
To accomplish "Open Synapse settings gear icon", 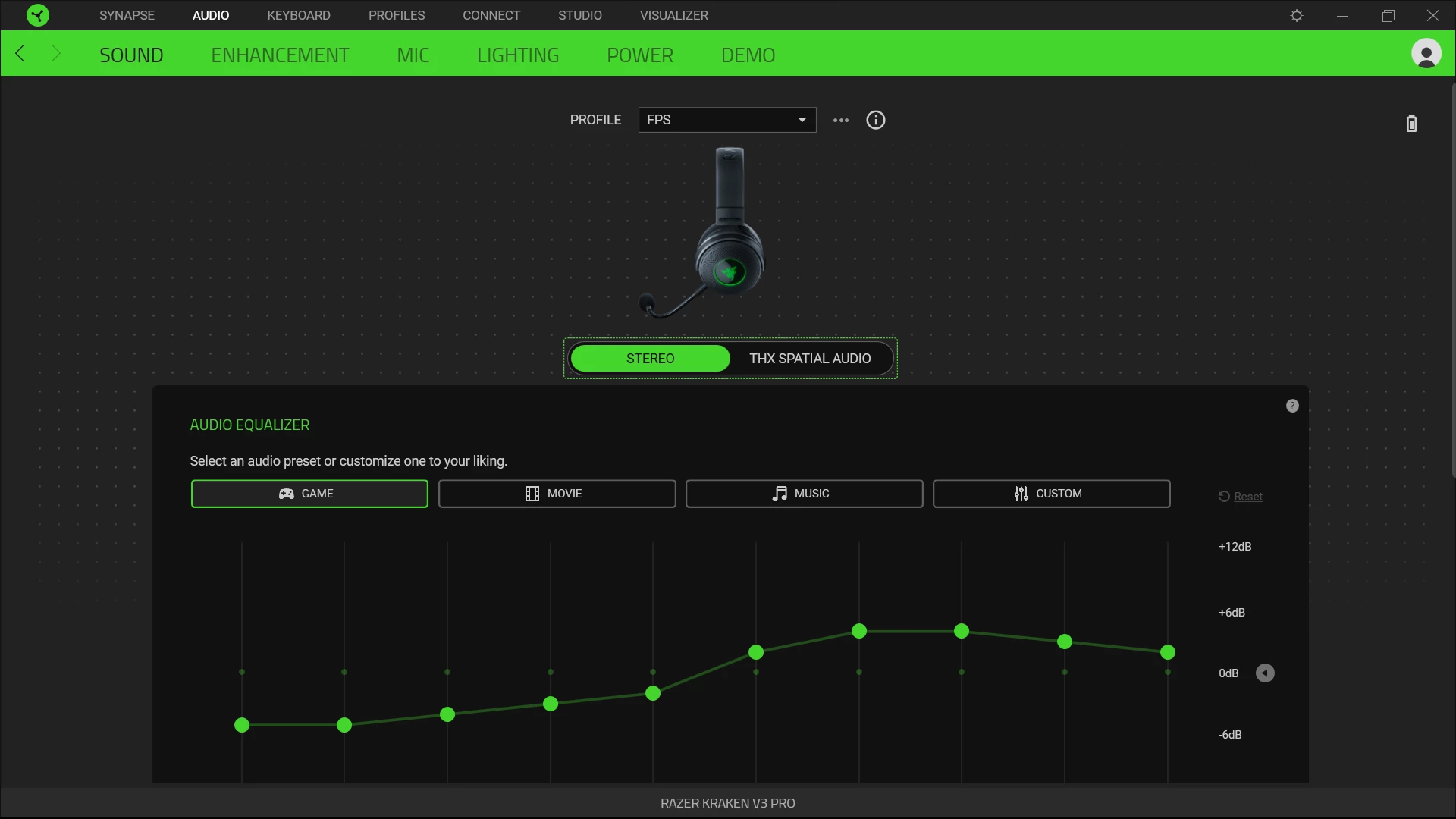I will (1297, 15).
